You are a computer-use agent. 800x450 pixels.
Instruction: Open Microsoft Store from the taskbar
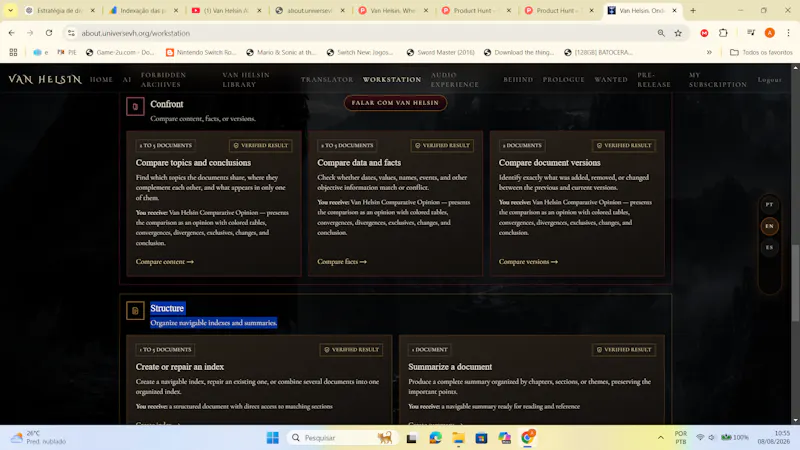pyautogui.click(x=481, y=438)
